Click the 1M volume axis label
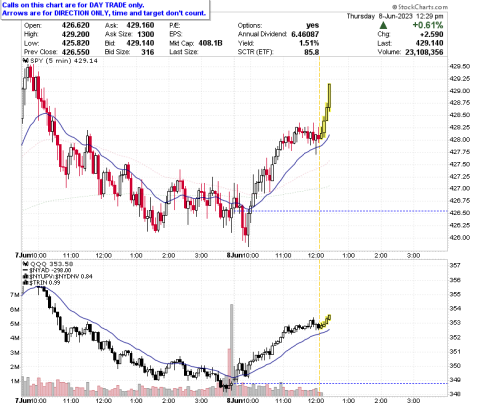This screenshot has height=406, width=480. 15,381
